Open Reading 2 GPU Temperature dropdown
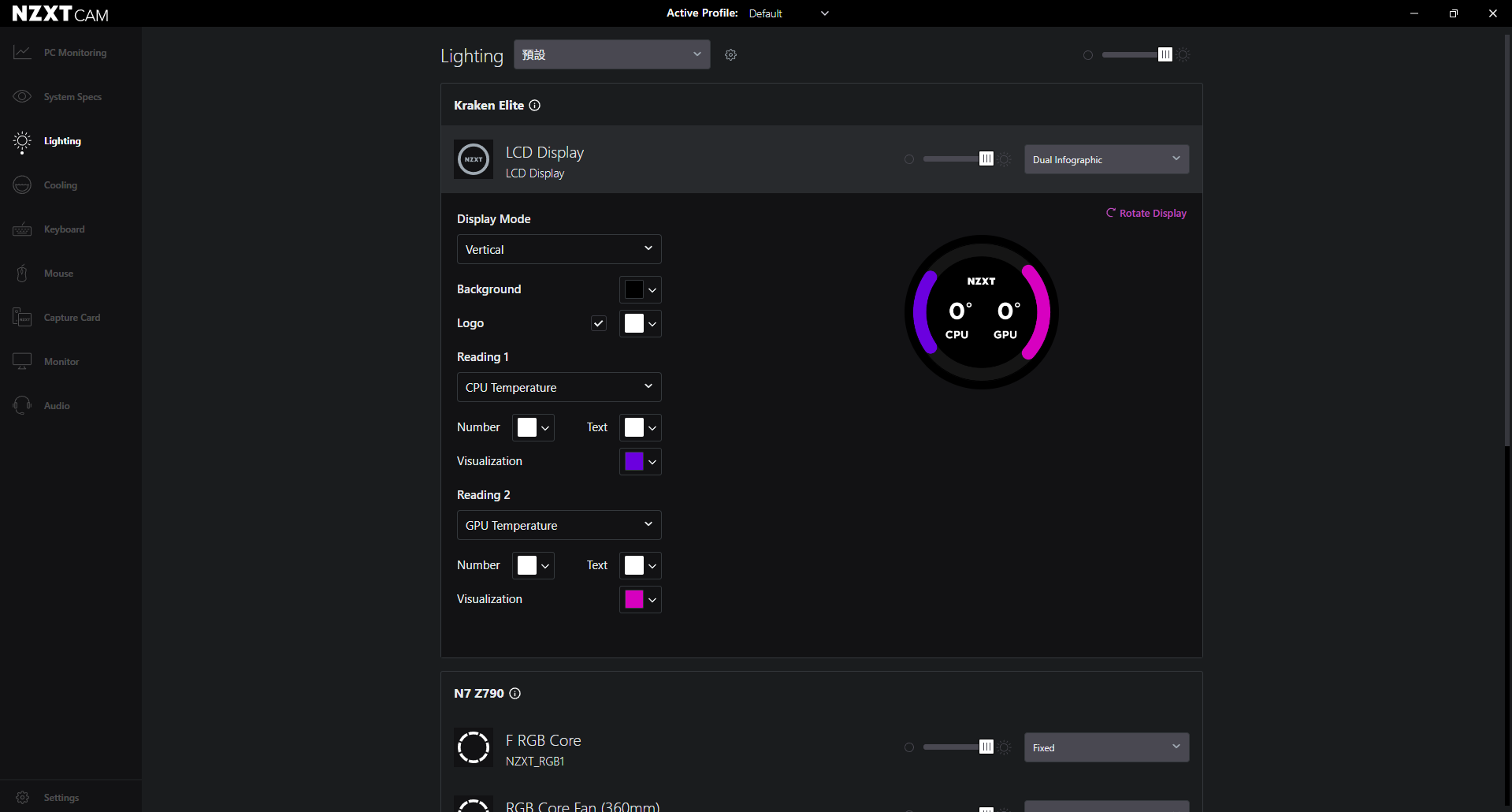Viewport: 1512px width, 812px height. 559,525
